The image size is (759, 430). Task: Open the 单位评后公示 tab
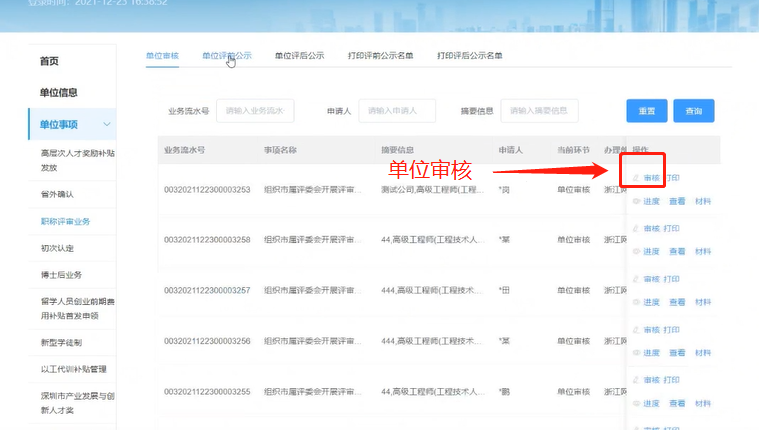click(299, 56)
